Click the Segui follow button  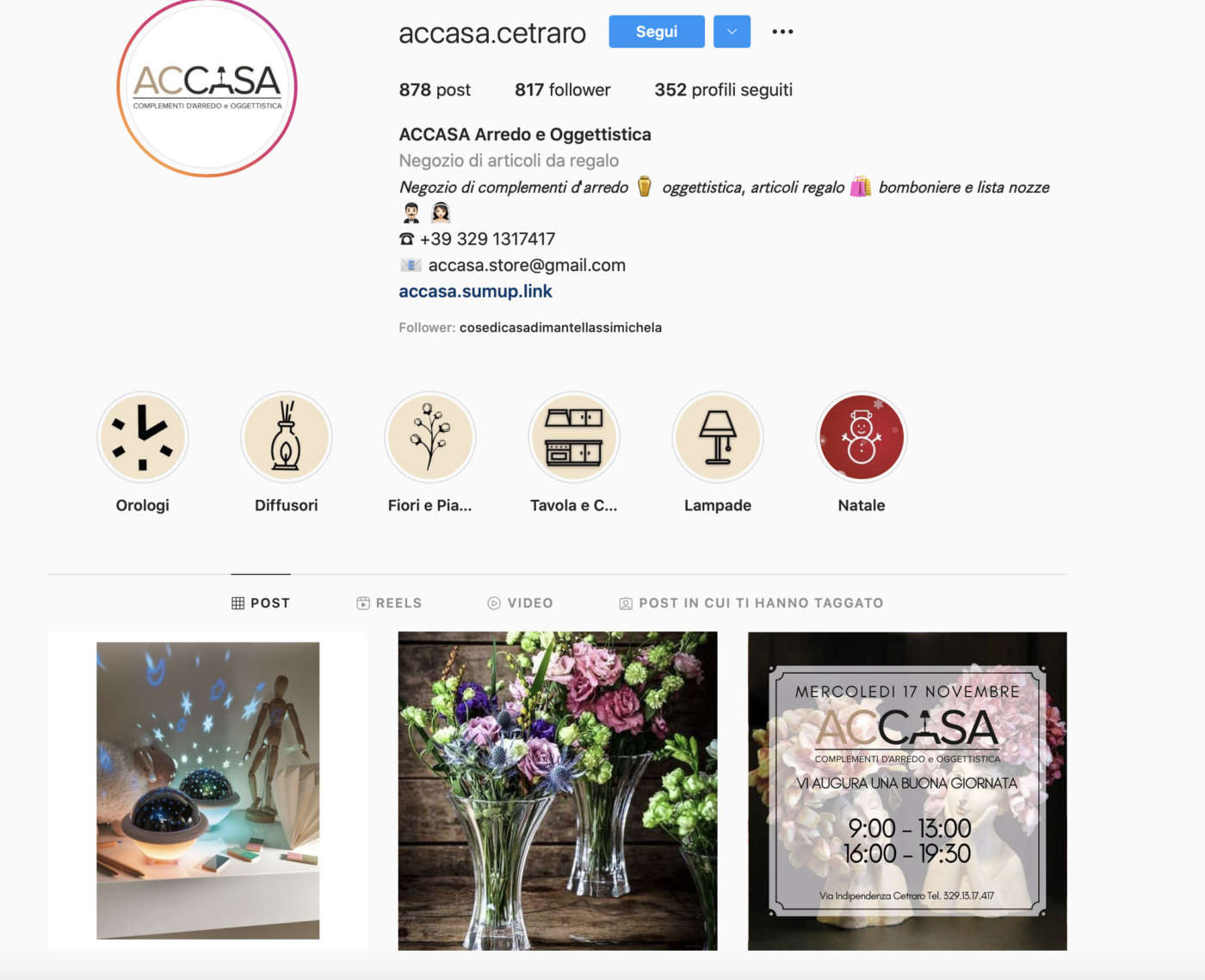click(x=657, y=32)
